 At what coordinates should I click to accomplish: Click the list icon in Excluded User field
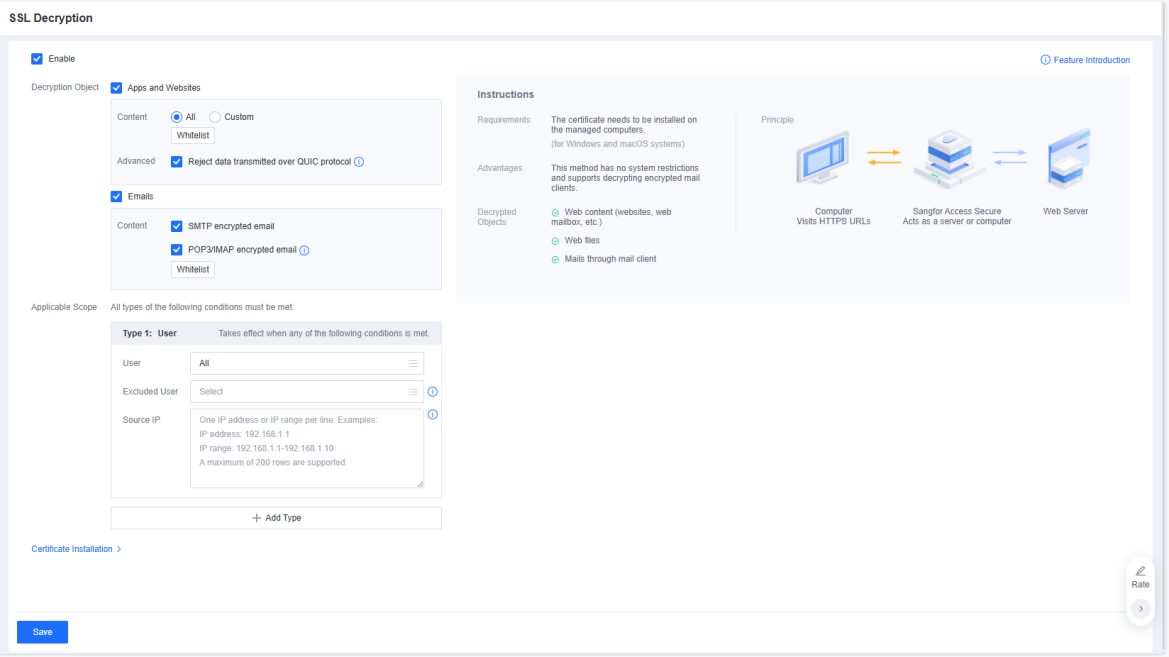pos(412,392)
